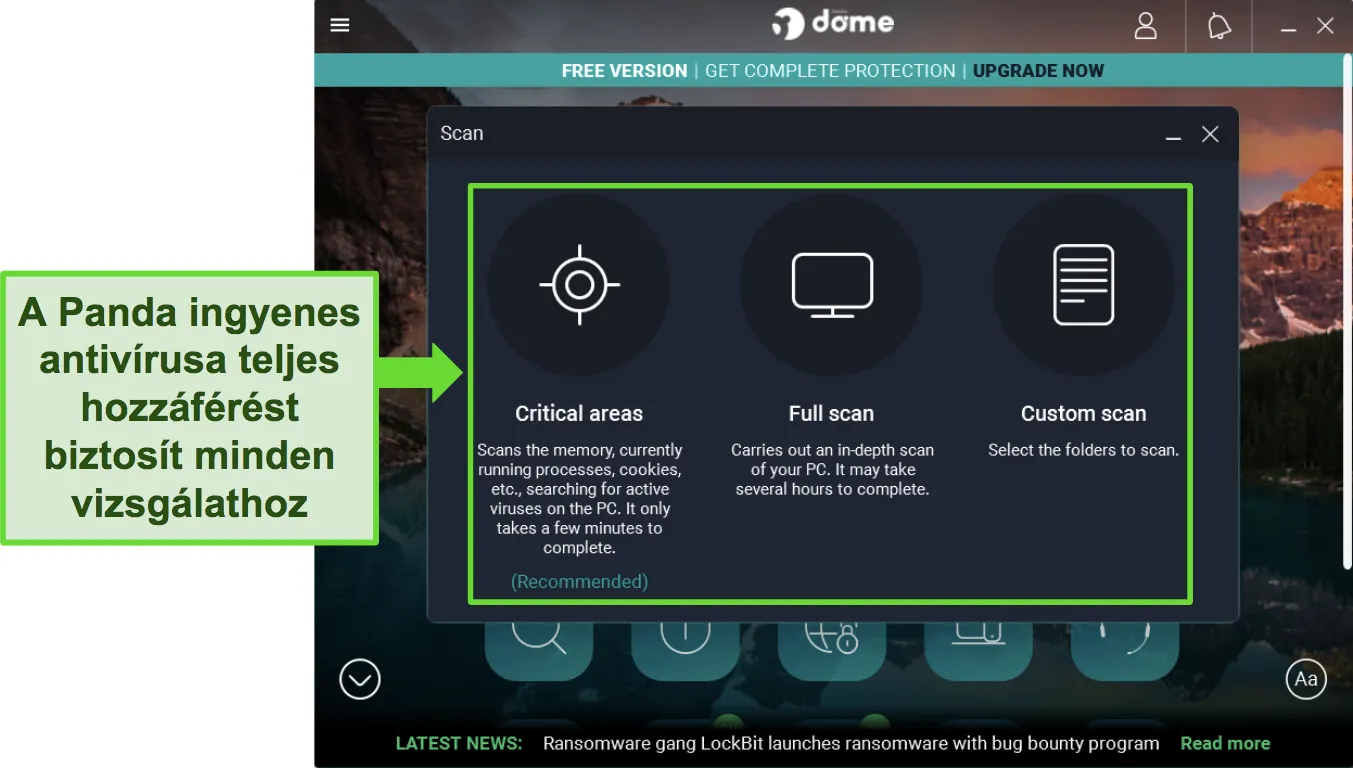
Task: Click UPGRADE NOW in the banner
Action: [x=1038, y=71]
